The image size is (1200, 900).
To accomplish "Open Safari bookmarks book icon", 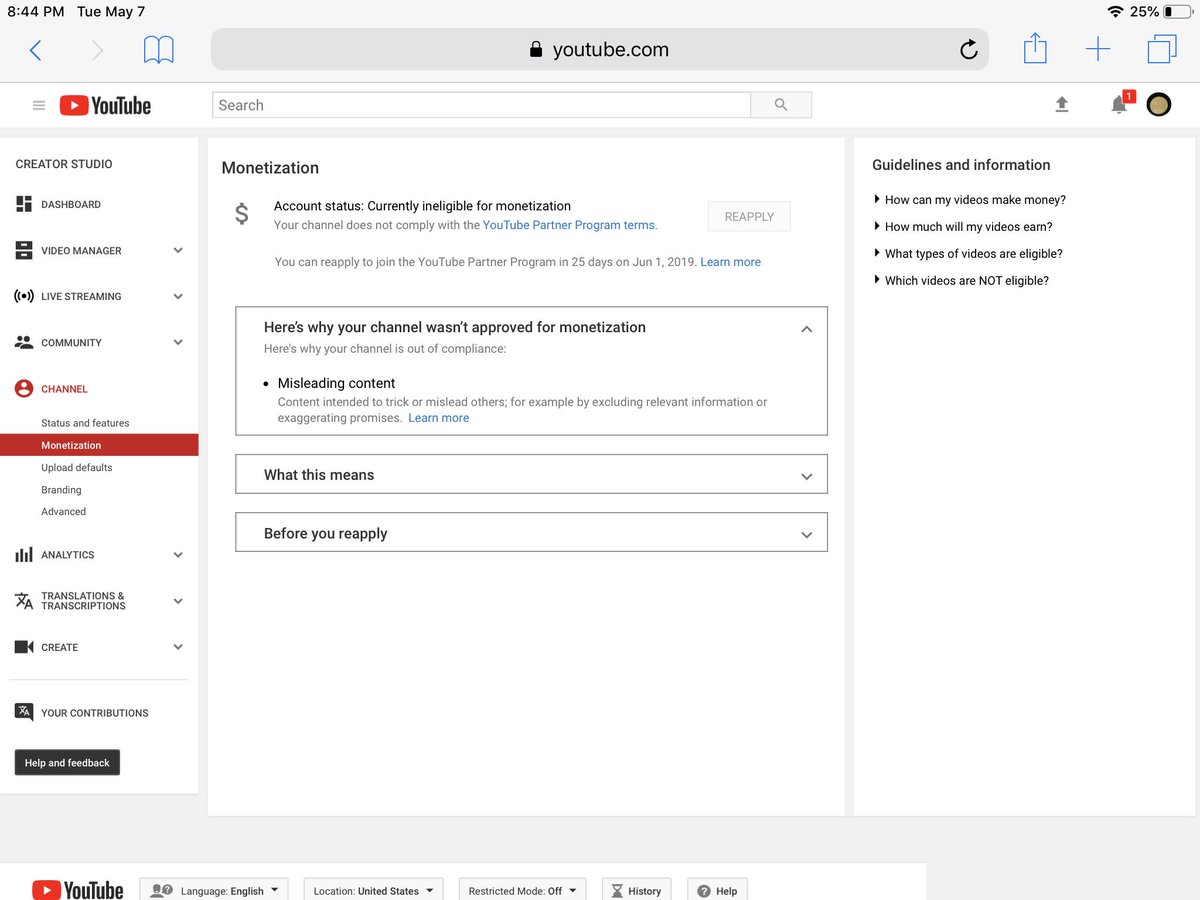I will (159, 50).
